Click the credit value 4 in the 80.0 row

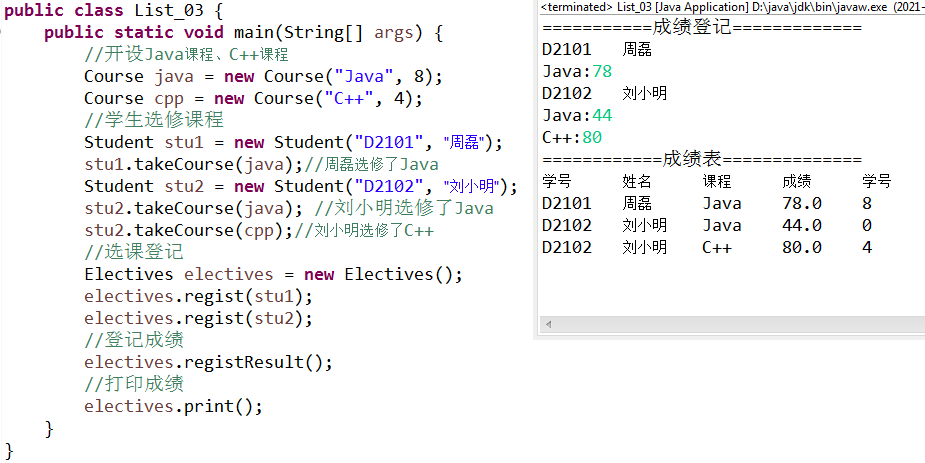click(x=867, y=247)
